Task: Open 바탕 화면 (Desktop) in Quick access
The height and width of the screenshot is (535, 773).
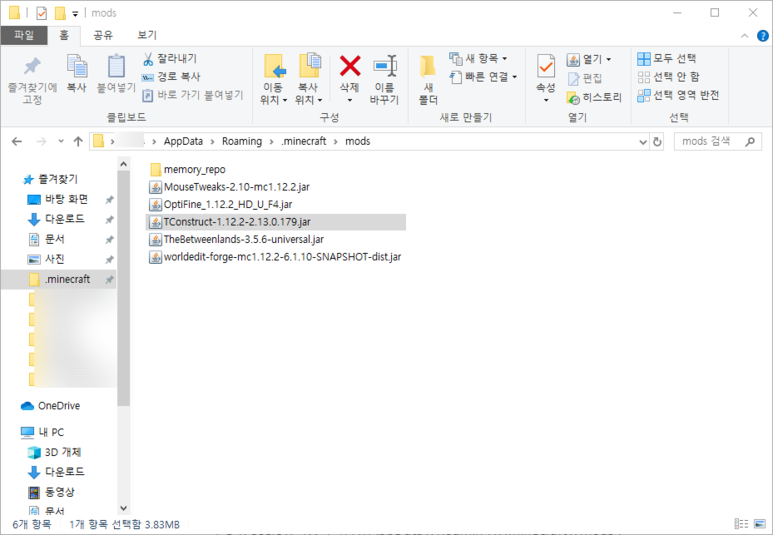Action: pyautogui.click(x=58, y=199)
